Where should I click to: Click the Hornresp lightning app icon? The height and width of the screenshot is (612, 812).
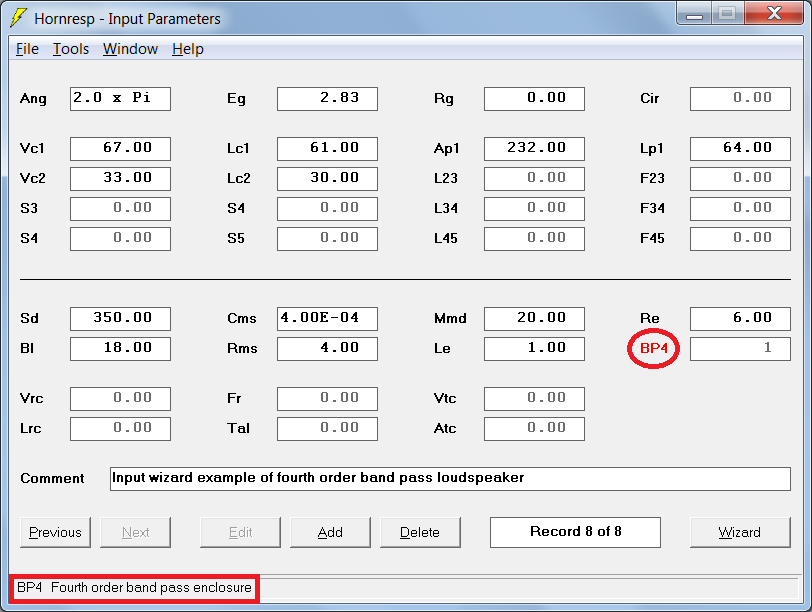pos(19,18)
